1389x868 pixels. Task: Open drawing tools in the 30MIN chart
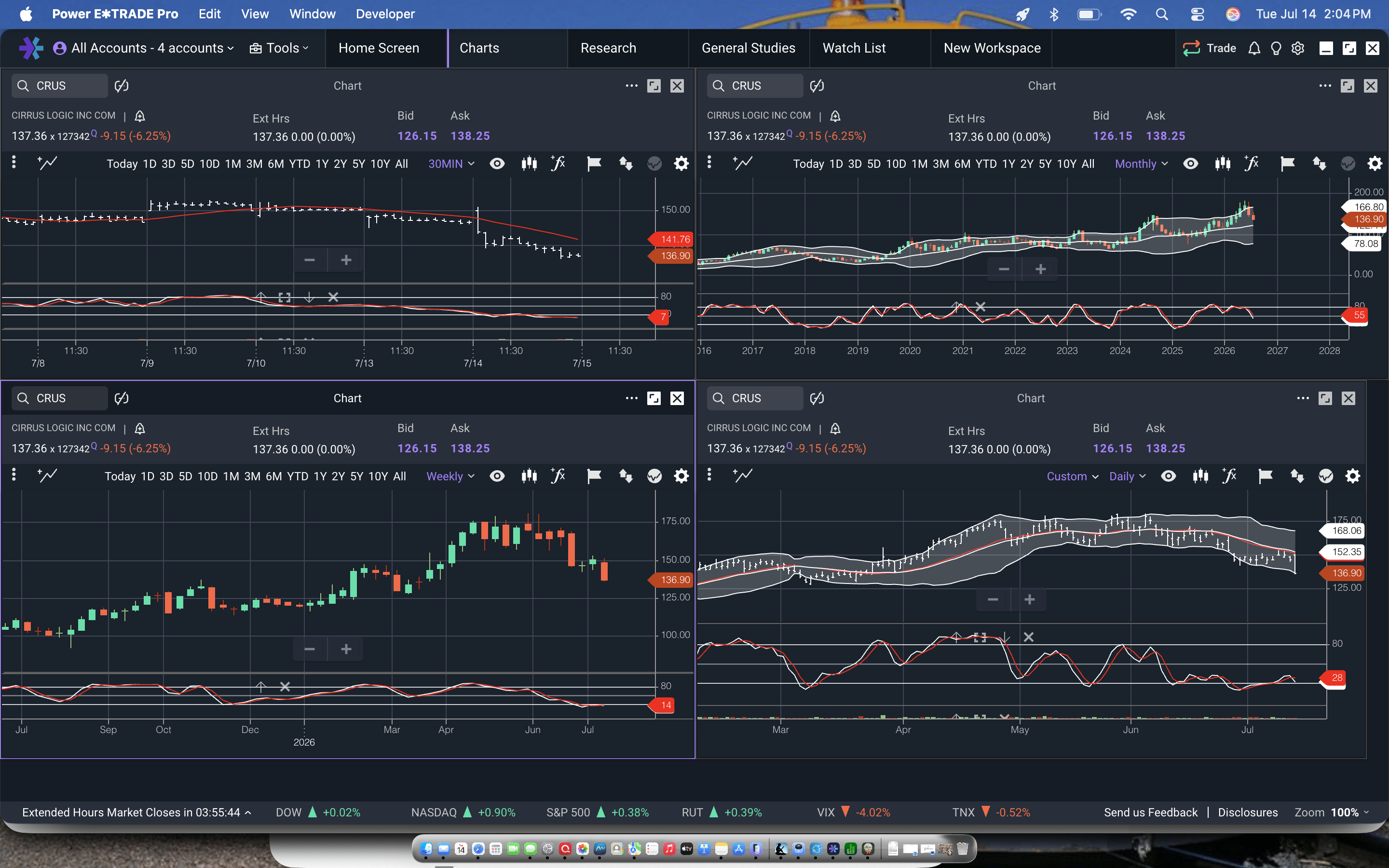47,163
